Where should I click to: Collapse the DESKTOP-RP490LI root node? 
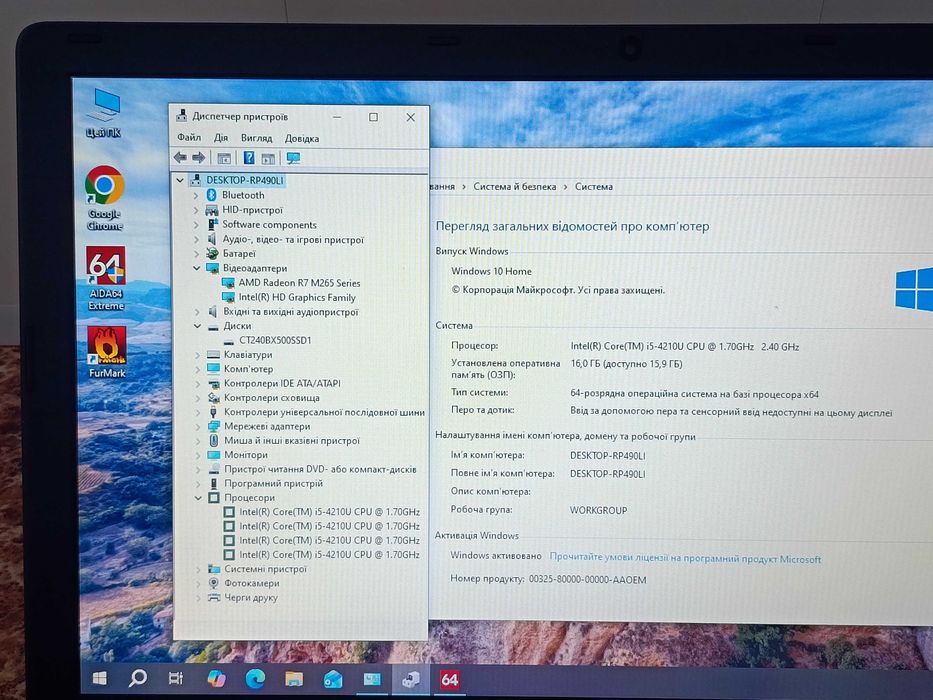pos(180,180)
